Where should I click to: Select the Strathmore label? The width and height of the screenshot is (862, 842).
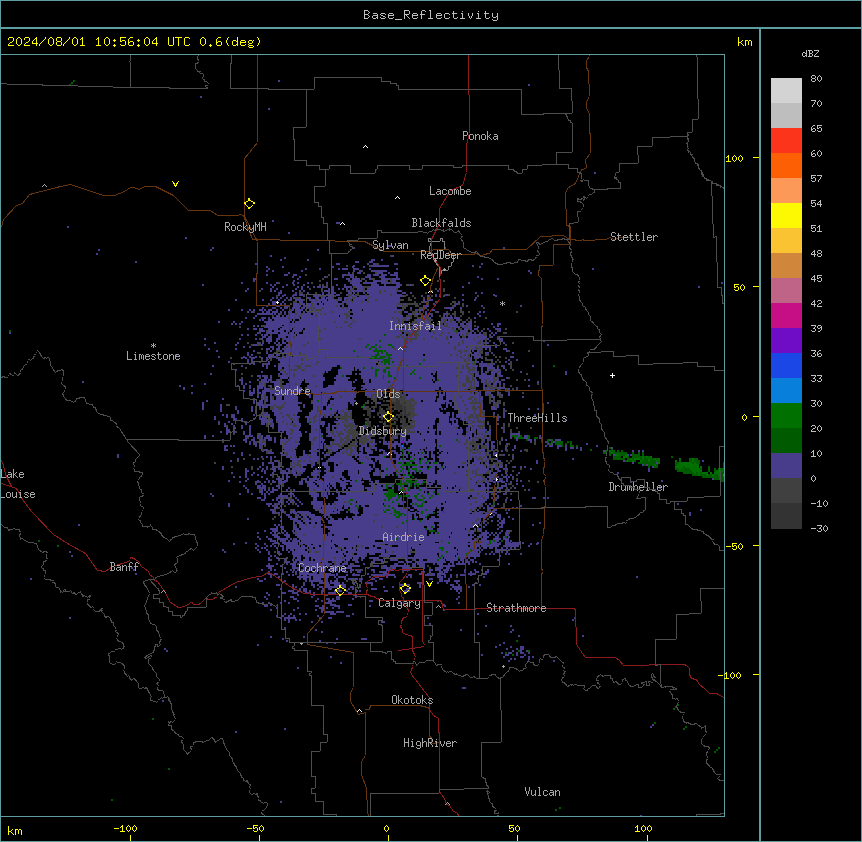(516, 608)
